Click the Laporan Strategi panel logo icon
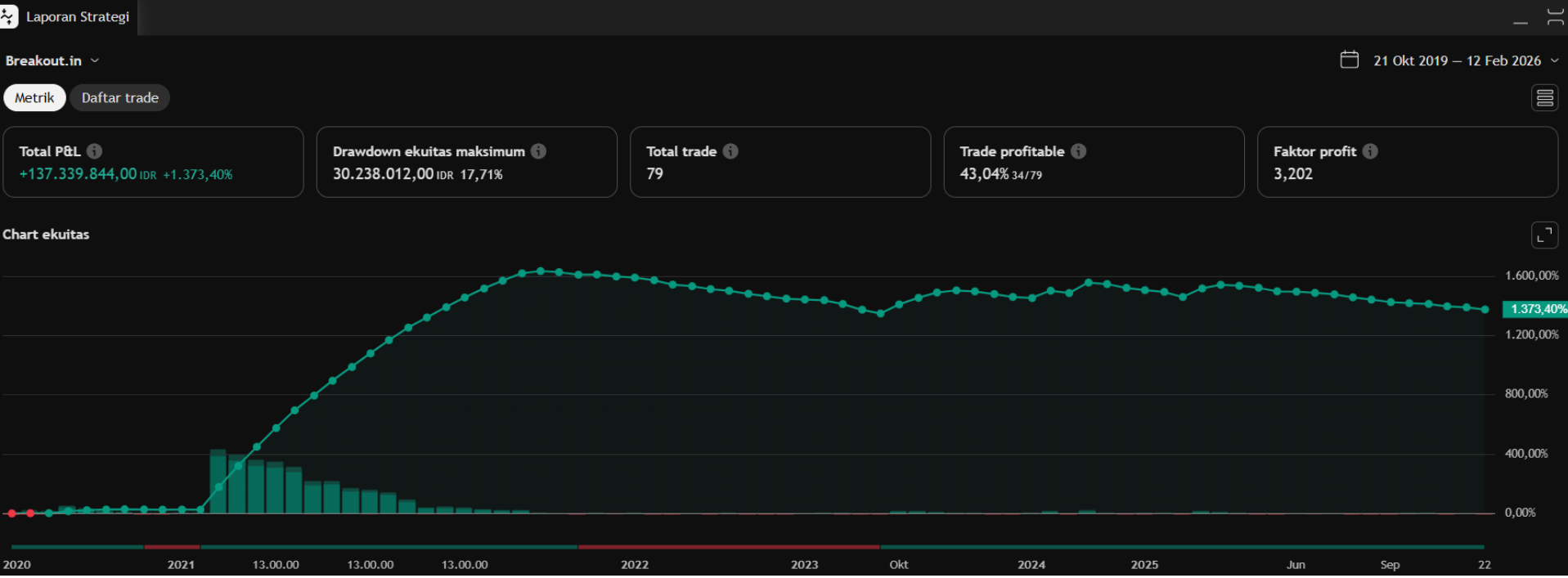 tap(8, 16)
